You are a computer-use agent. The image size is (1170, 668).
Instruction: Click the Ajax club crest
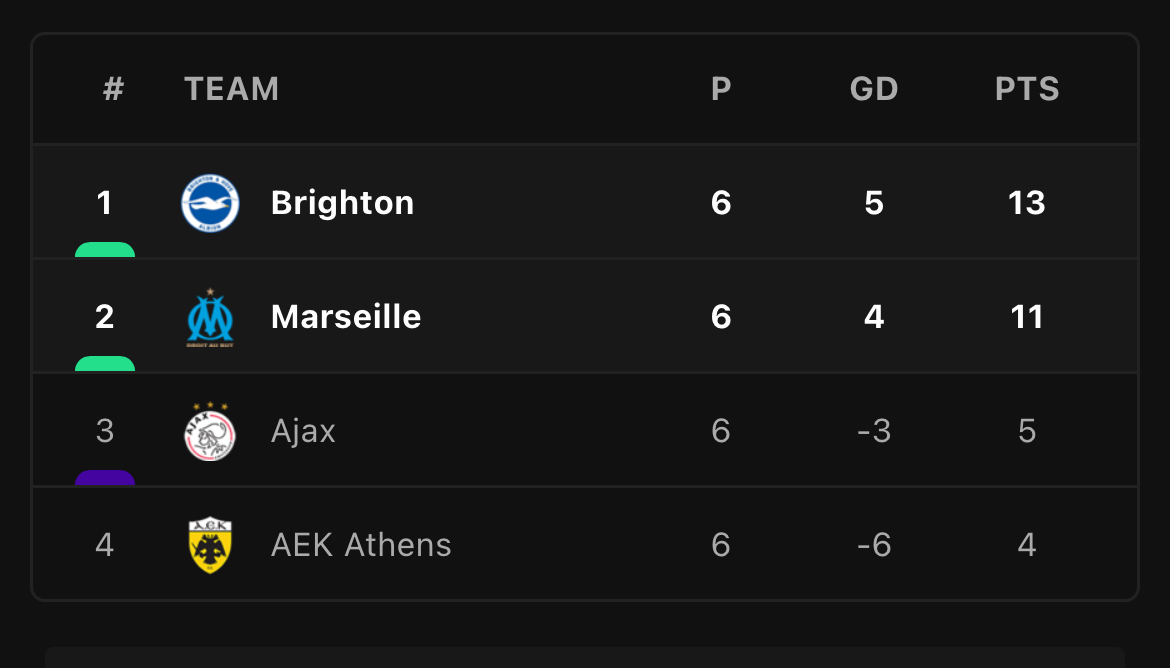210,431
